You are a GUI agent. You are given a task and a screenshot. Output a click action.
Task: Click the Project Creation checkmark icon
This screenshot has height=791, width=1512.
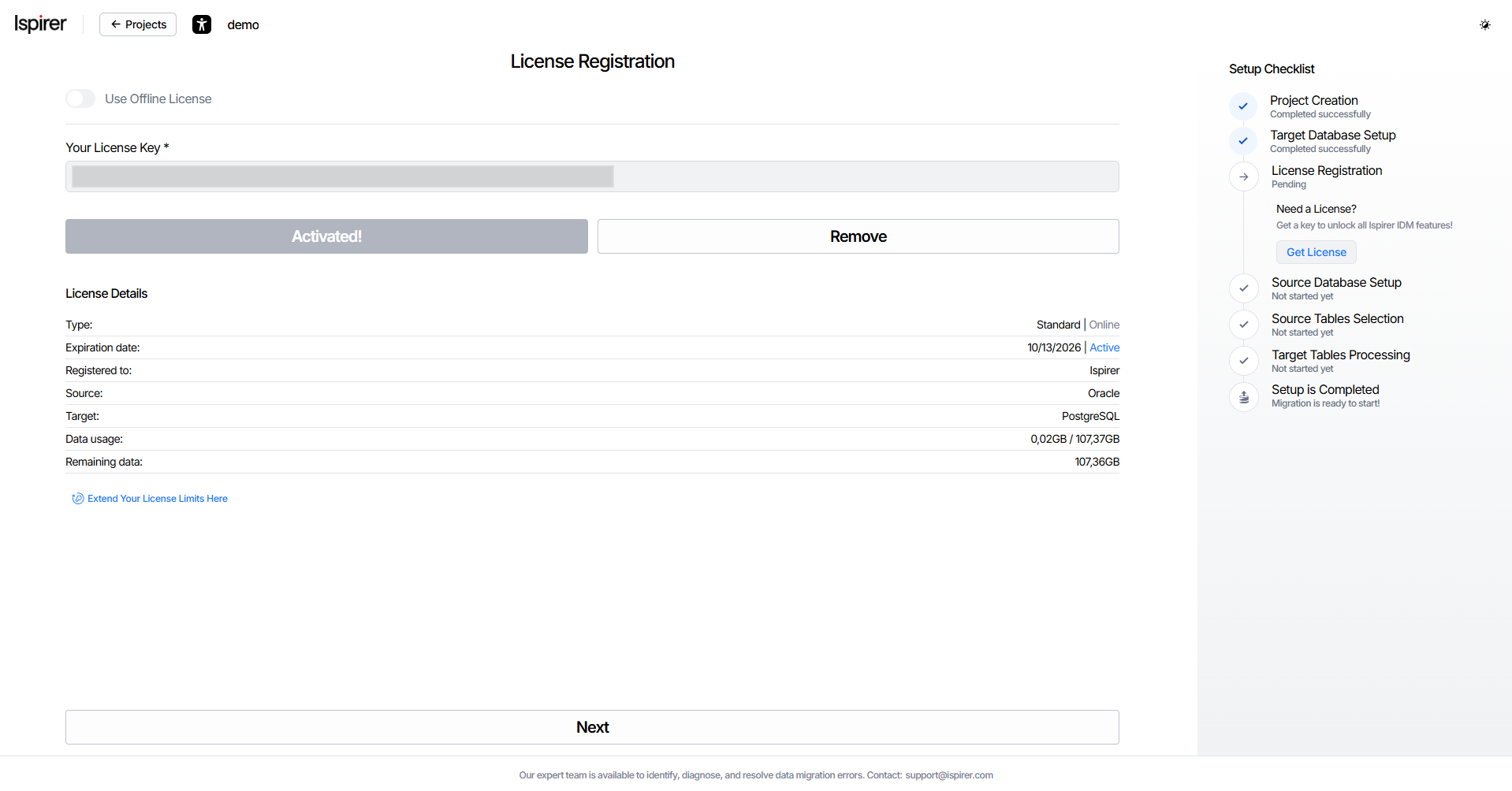click(1243, 106)
